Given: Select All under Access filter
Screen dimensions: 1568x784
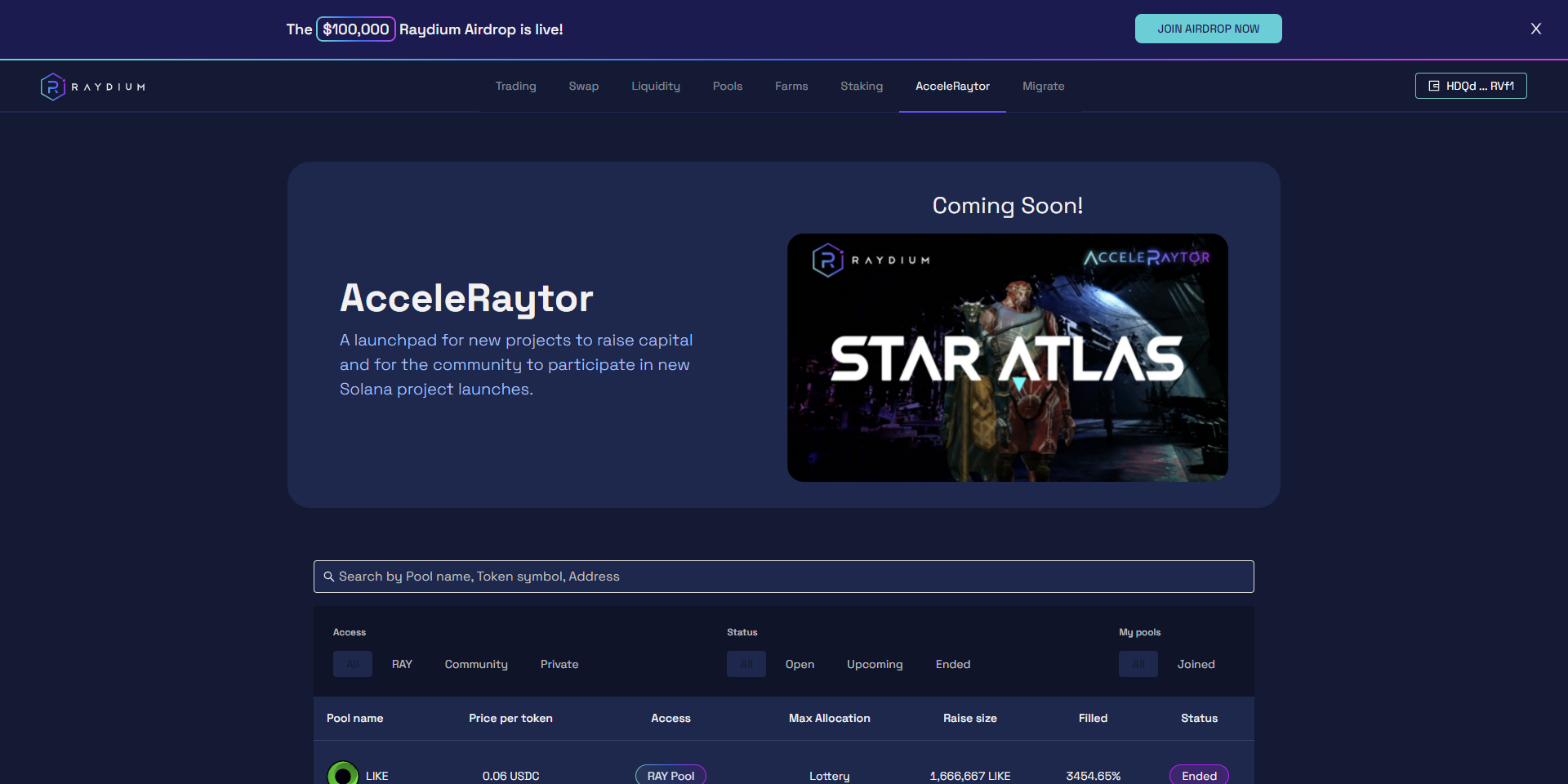Looking at the screenshot, I should [353, 664].
